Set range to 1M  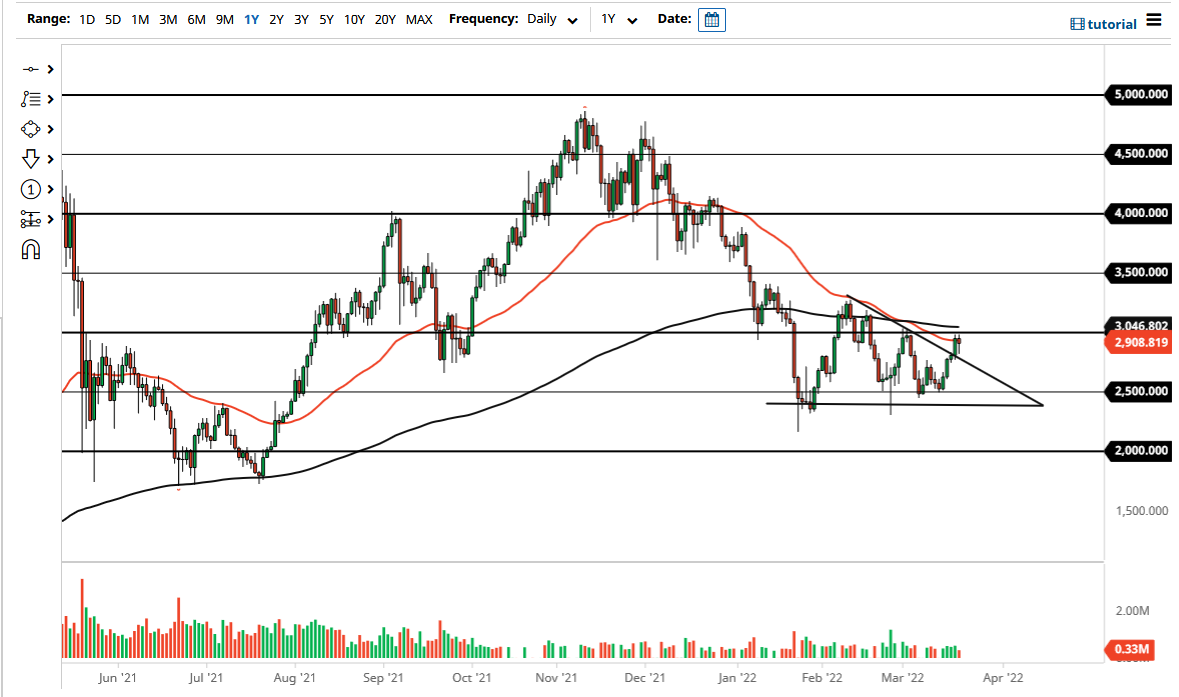point(140,20)
